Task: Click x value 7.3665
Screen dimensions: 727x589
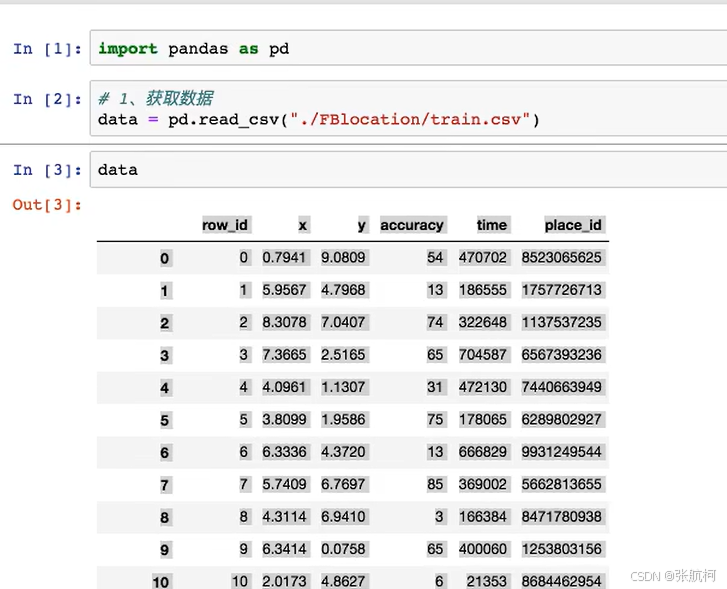Action: [x=285, y=355]
